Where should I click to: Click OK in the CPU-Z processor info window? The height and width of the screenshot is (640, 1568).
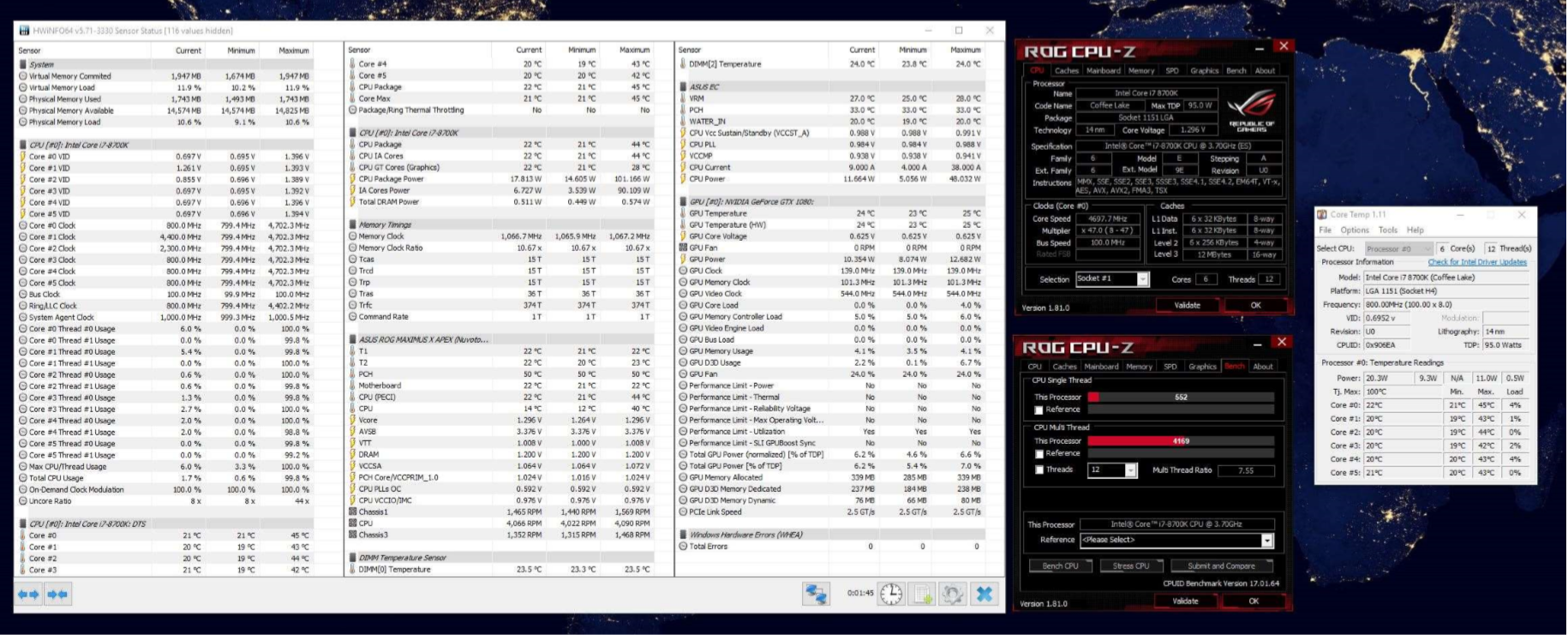[x=1255, y=306]
